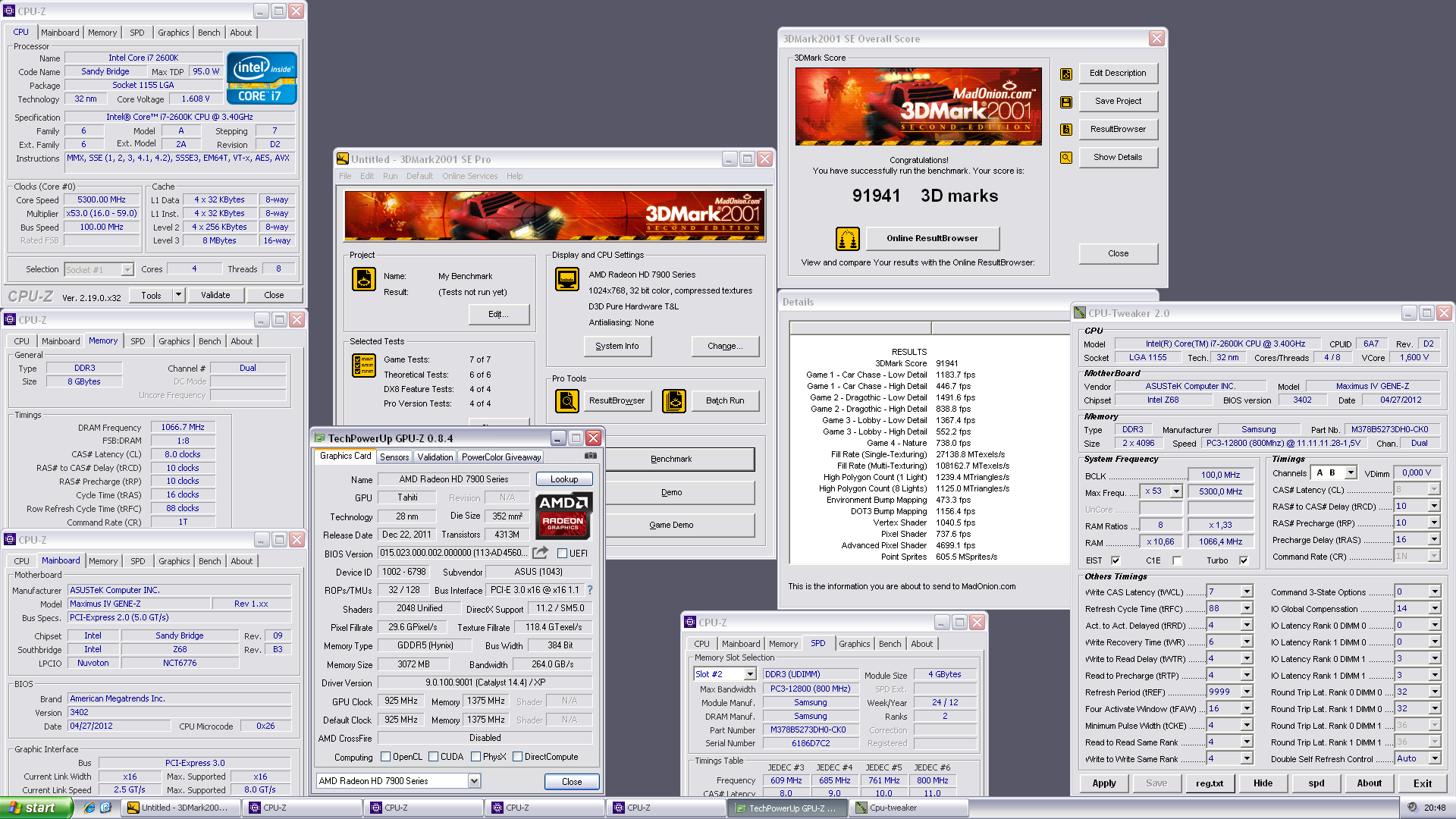Open the Max Frequency multiplier dropdown

(1176, 491)
